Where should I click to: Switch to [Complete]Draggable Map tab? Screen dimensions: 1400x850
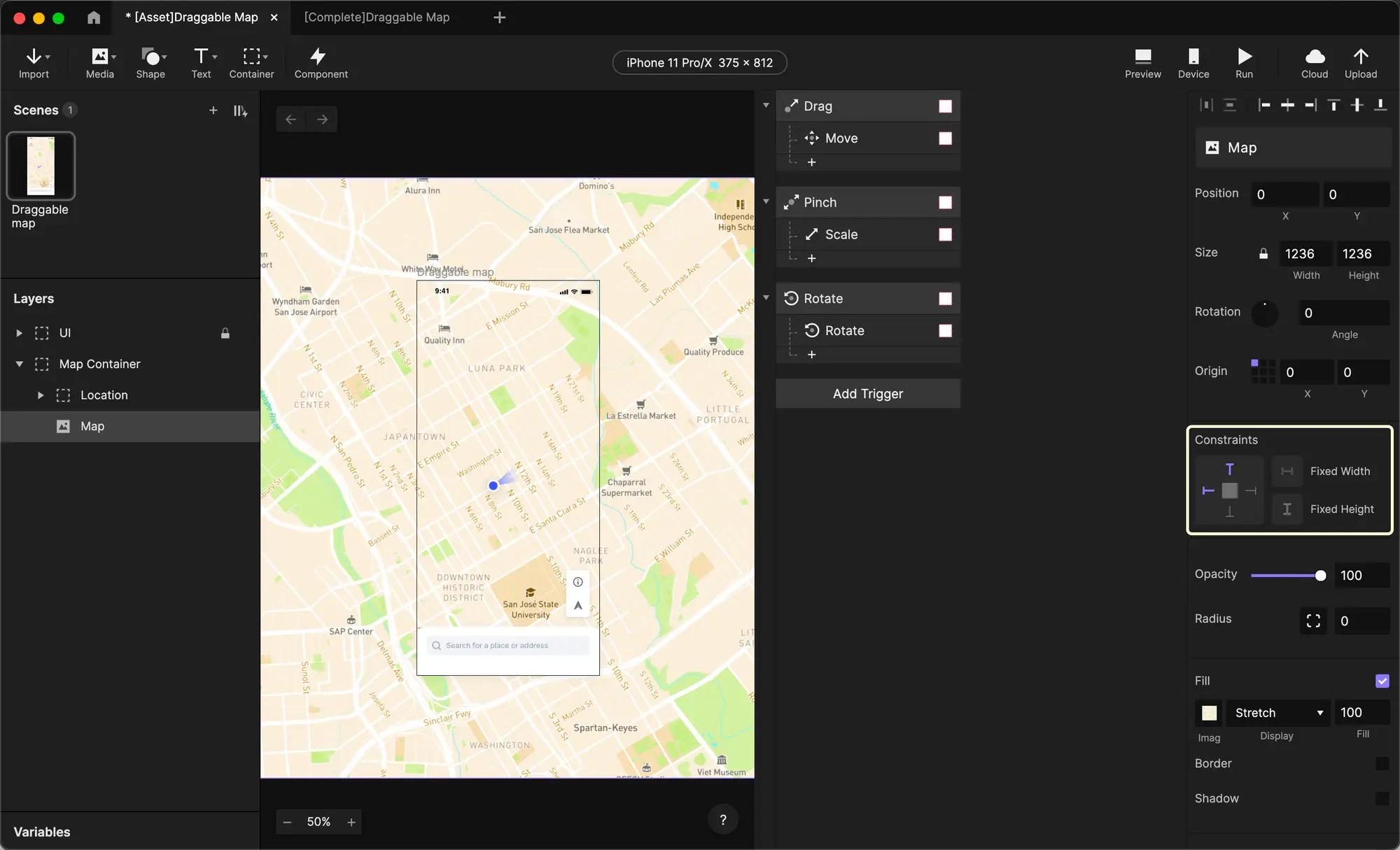377,17
